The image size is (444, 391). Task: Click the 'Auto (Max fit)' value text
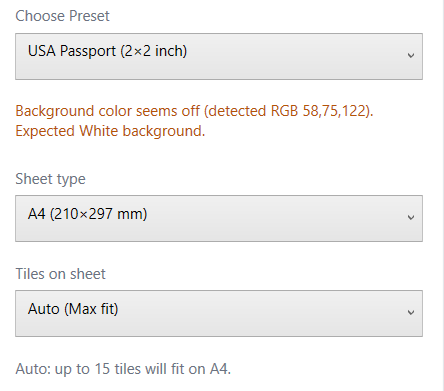tap(73, 309)
